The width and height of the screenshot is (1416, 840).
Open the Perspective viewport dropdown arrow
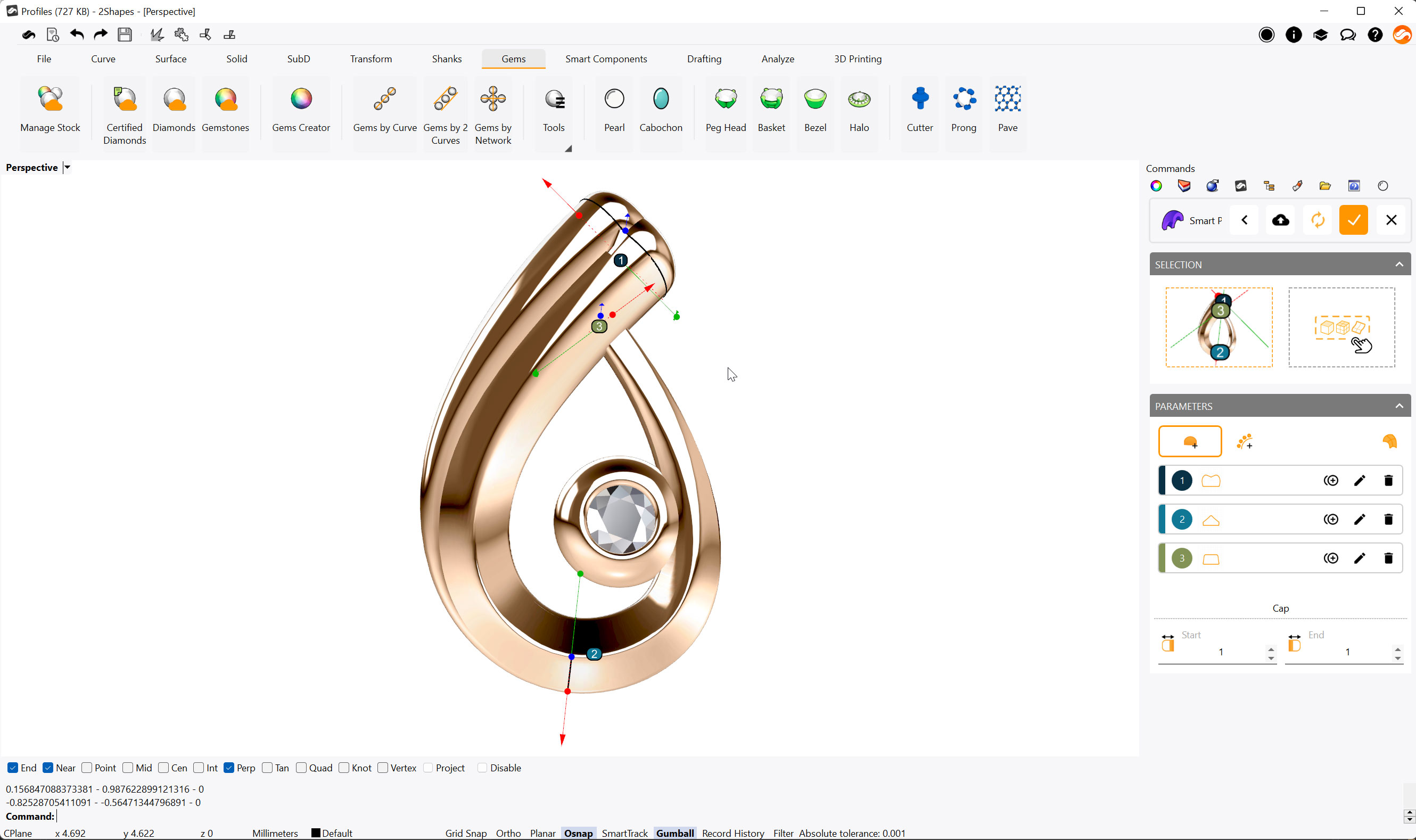coord(67,168)
